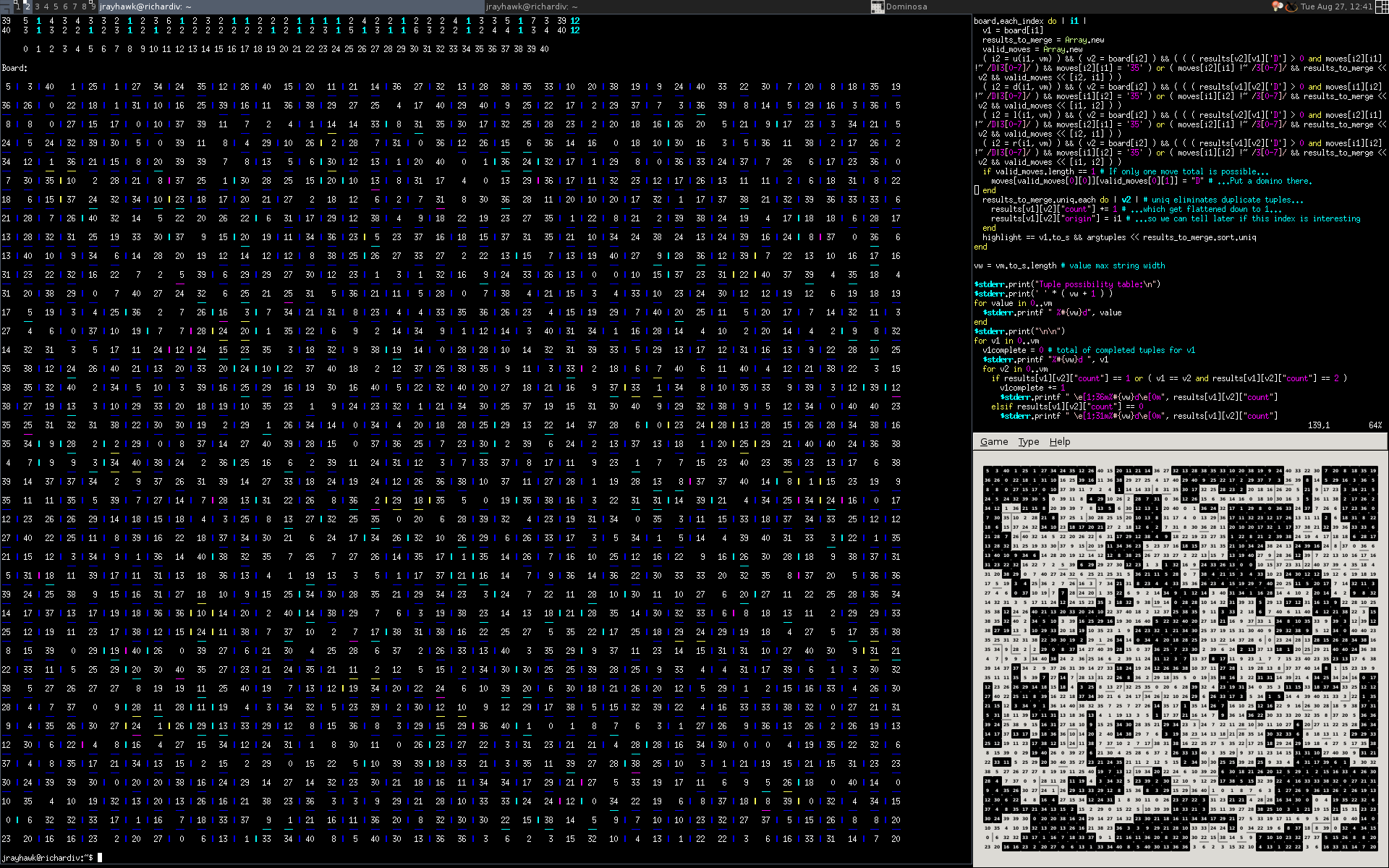
Task: Click the clock showing Tue Aug 27, 12:41
Action: click(x=1336, y=7)
